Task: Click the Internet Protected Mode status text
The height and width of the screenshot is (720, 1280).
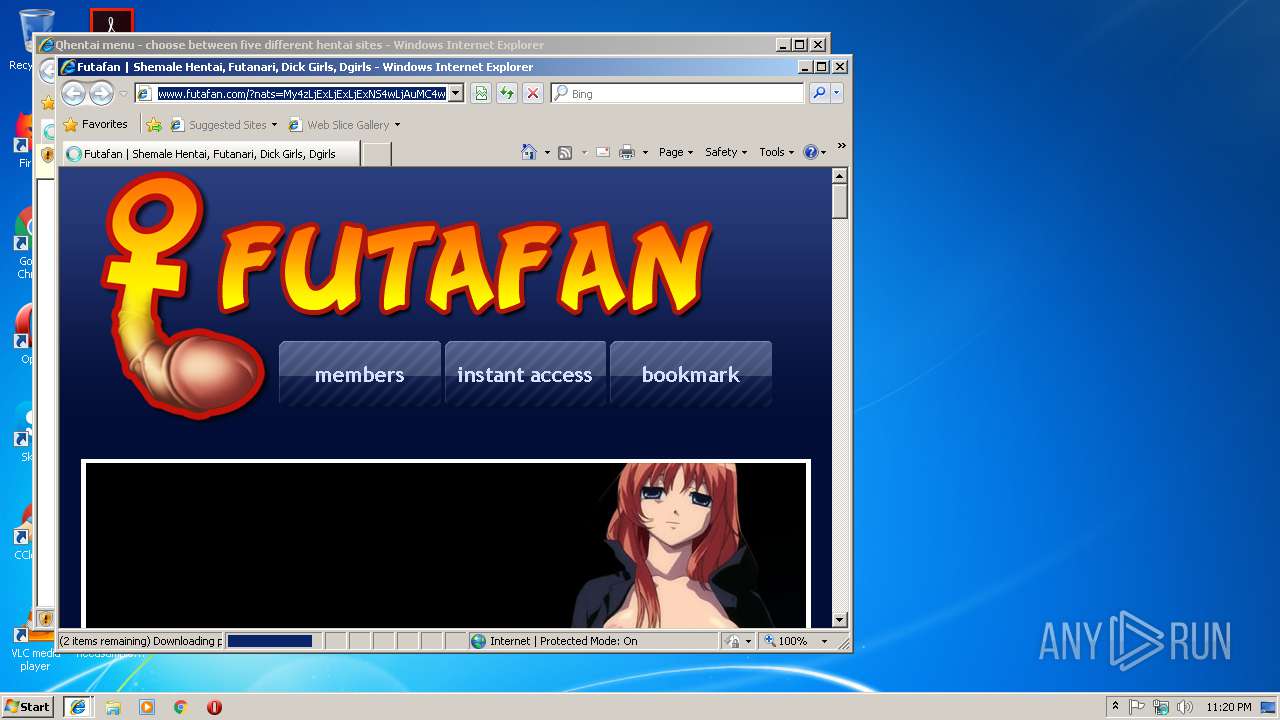Action: [x=563, y=641]
